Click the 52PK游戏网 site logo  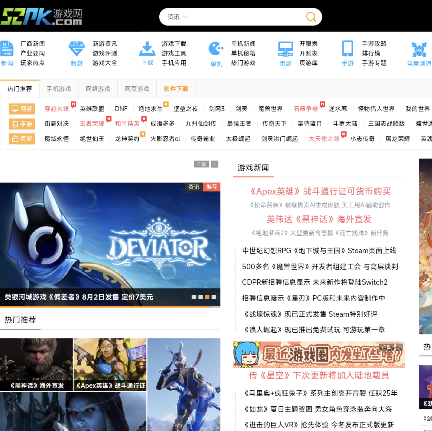point(41,17)
